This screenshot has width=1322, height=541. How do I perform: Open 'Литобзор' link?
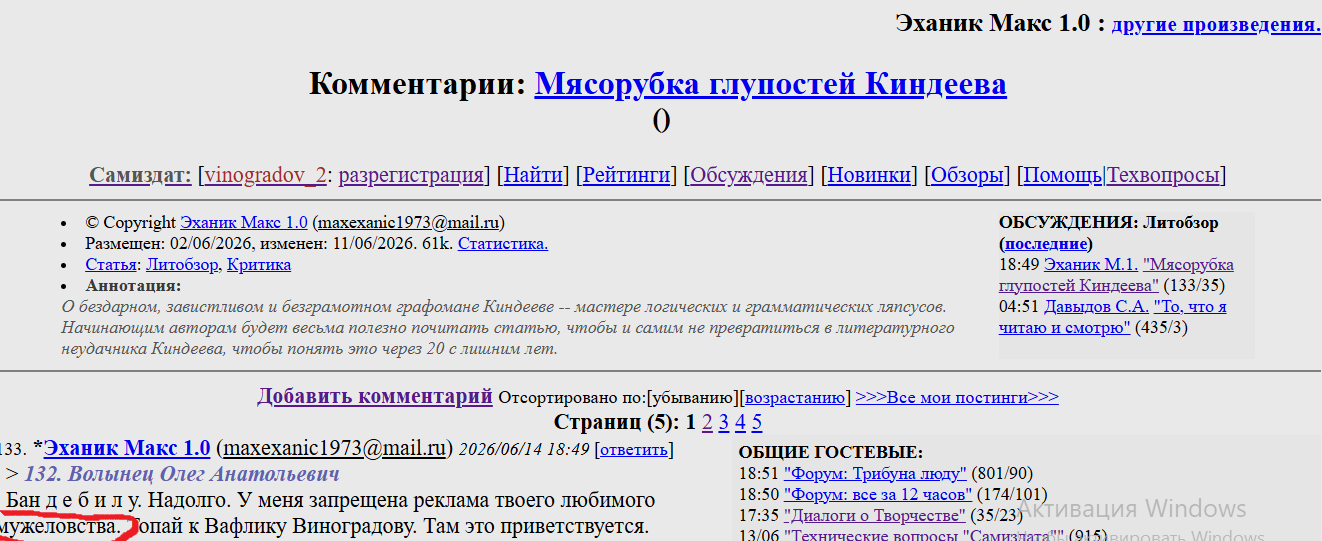[x=181, y=265]
